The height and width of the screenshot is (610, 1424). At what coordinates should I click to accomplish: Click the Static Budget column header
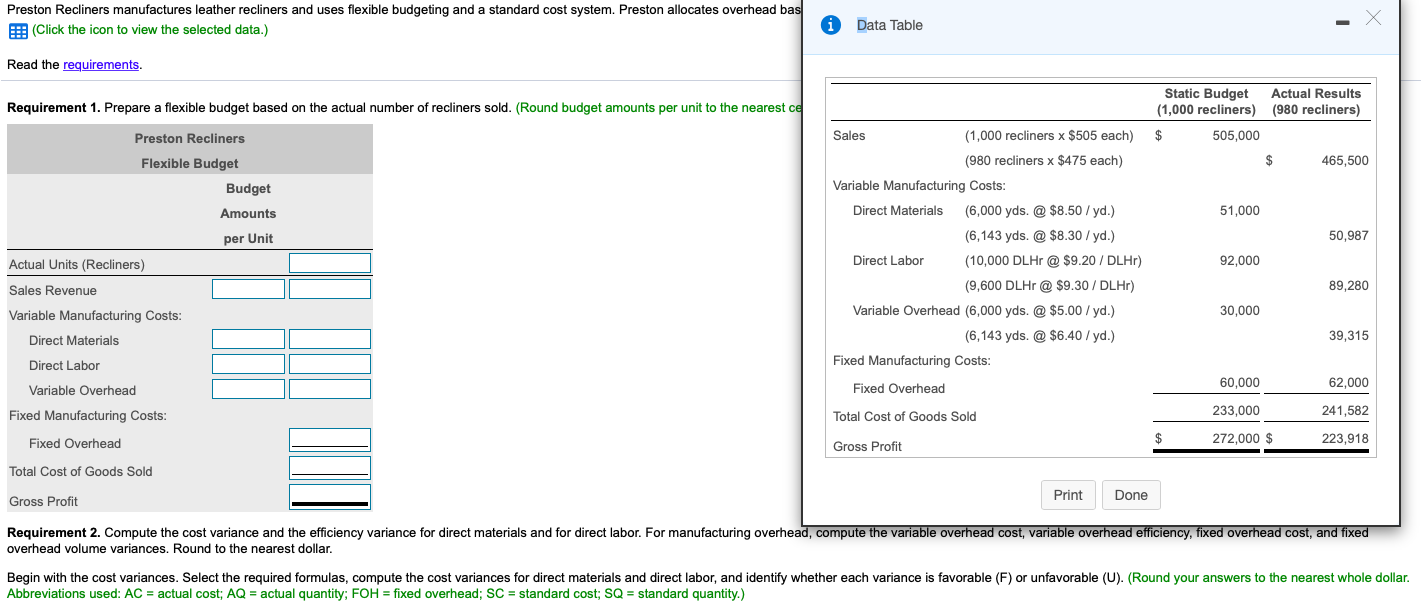point(1206,101)
